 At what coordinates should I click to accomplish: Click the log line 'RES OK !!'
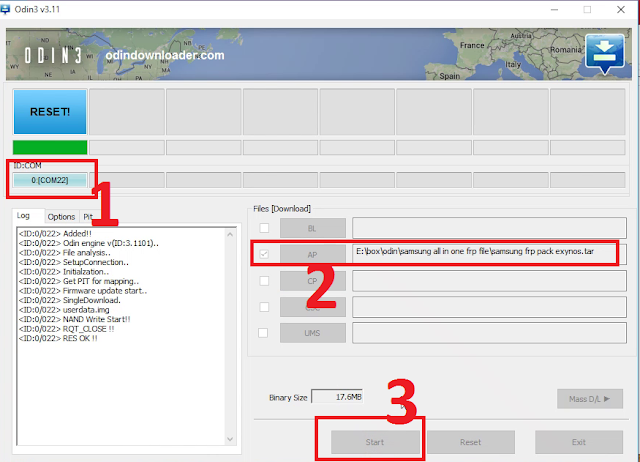pyautogui.click(x=58, y=338)
